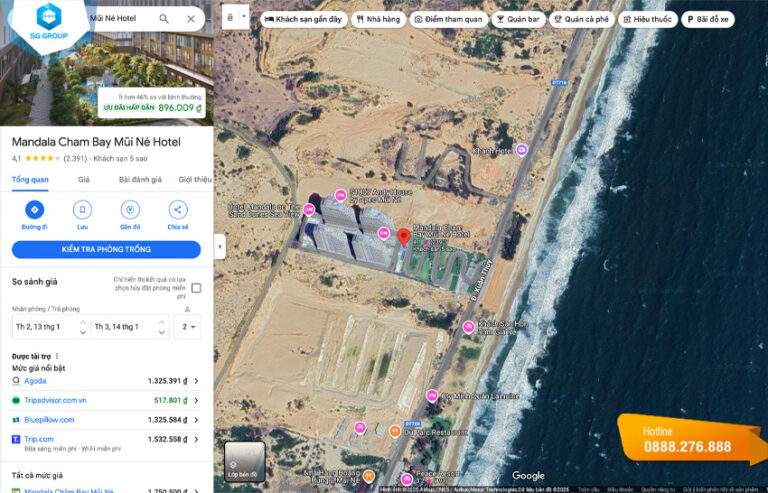Click the Gần đó nearby icon

tap(130, 210)
